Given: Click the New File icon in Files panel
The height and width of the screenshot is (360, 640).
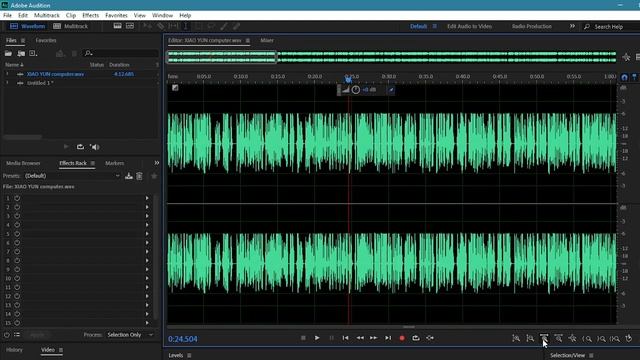Looking at the screenshot, I should 33,53.
